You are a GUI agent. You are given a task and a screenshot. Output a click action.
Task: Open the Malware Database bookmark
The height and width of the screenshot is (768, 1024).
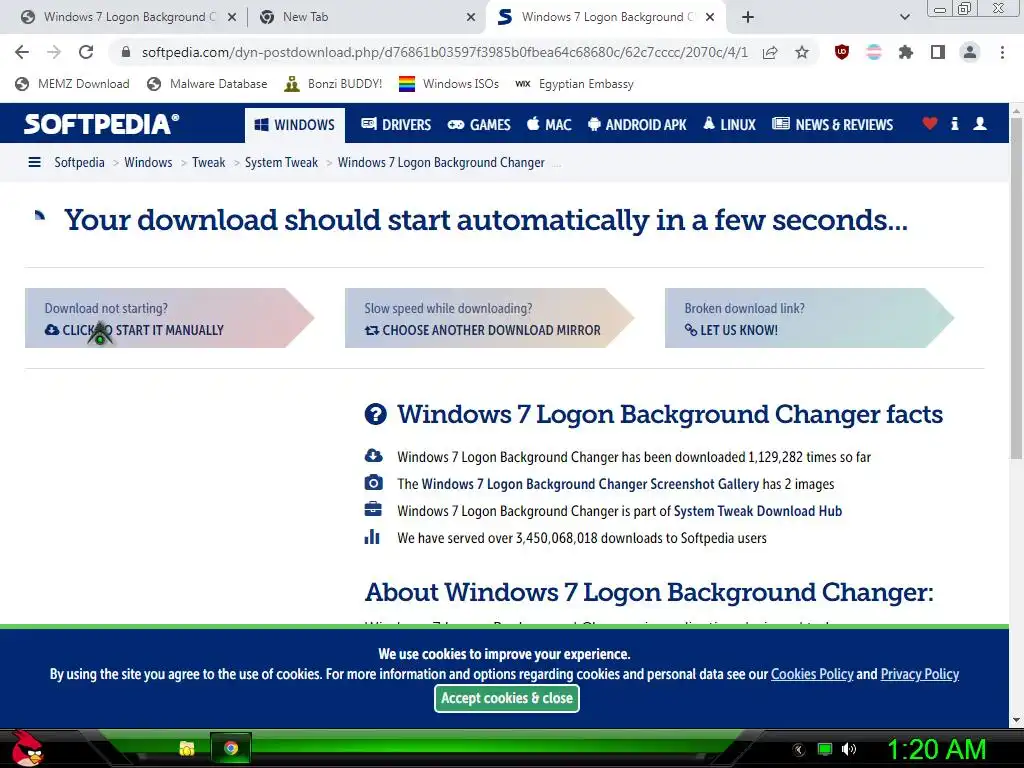pos(207,84)
